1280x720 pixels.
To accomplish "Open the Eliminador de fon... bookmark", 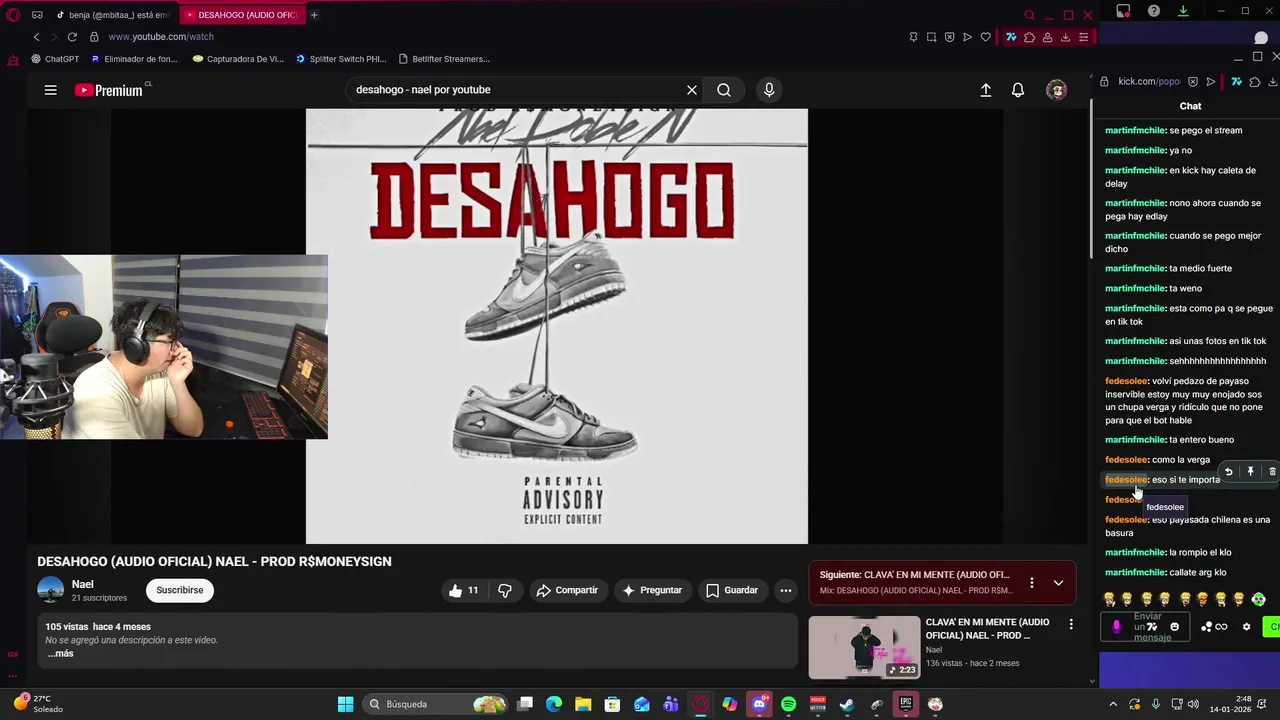I will [x=134, y=59].
